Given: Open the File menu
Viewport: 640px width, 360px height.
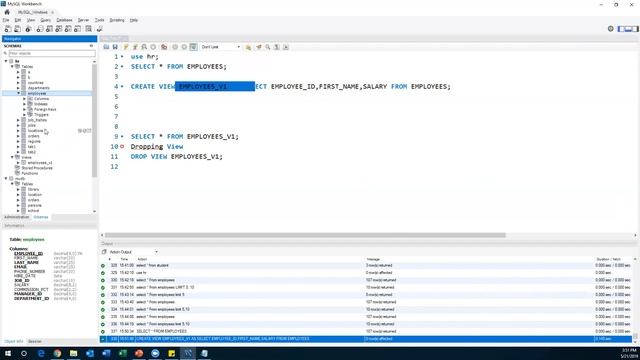Looking at the screenshot, I should 6,20.
